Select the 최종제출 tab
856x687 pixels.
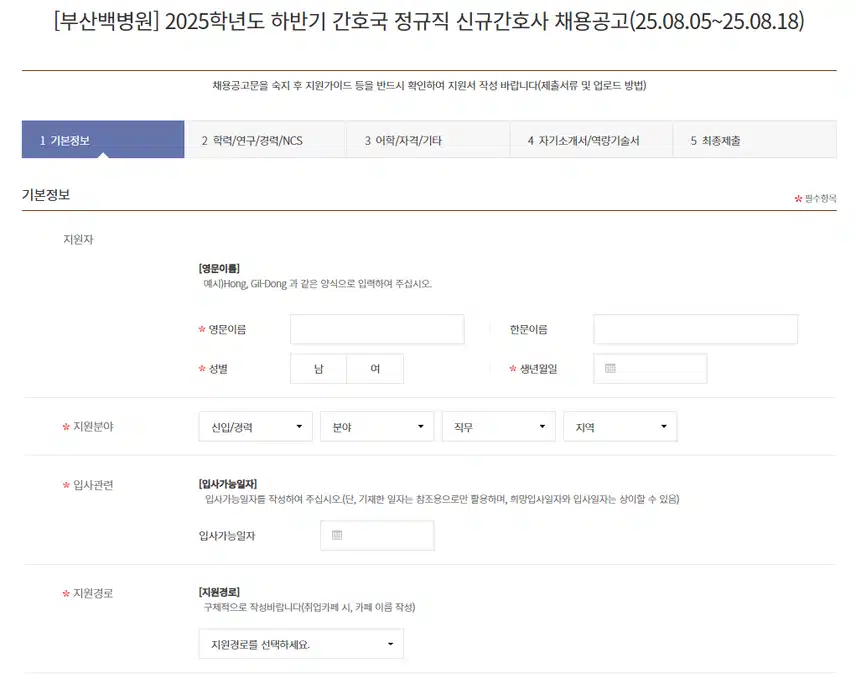(x=754, y=140)
